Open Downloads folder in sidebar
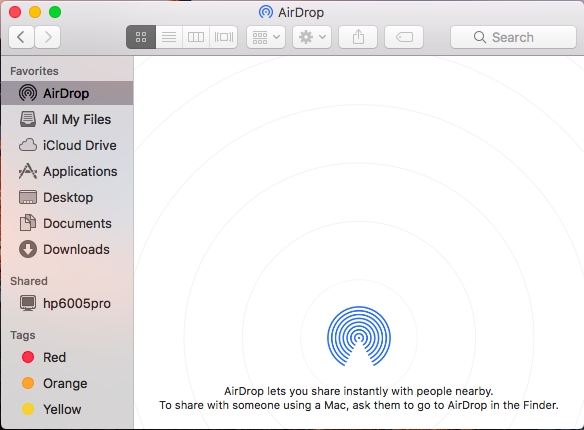 tap(67, 249)
